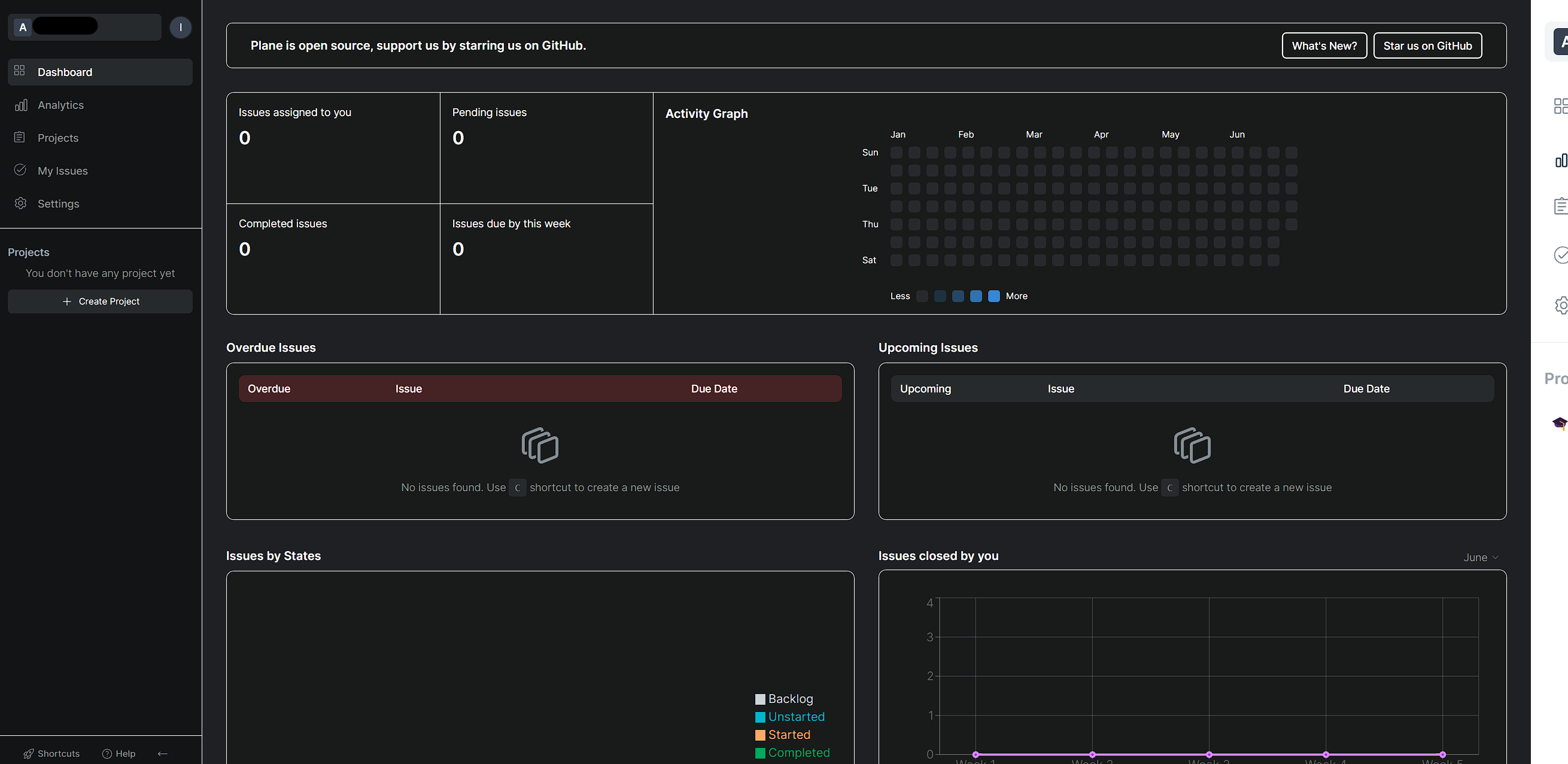The width and height of the screenshot is (1568, 764).
Task: Select the Projects clipboard icon in sidebar
Action: point(20,138)
